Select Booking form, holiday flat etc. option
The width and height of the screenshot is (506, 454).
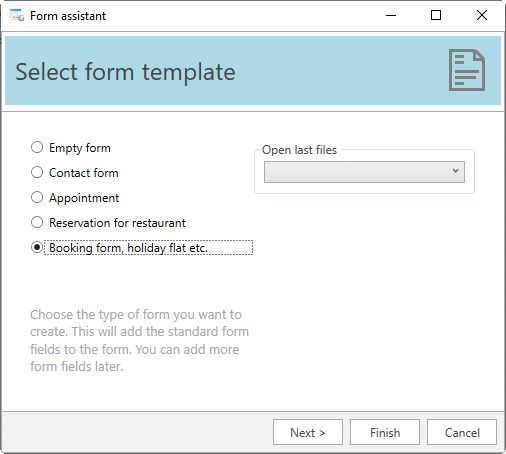[37, 247]
